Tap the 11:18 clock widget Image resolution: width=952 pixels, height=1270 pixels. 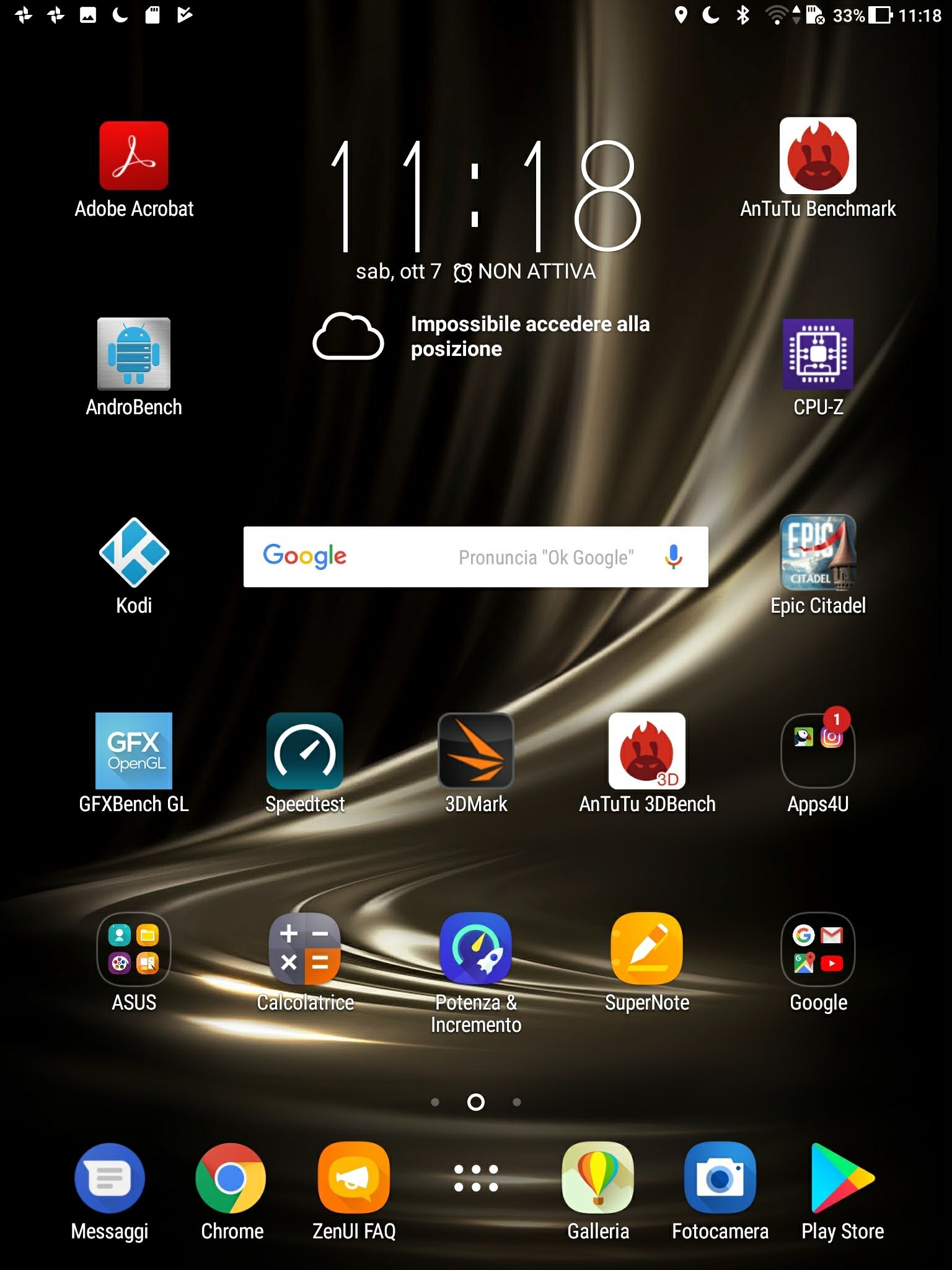click(485, 196)
